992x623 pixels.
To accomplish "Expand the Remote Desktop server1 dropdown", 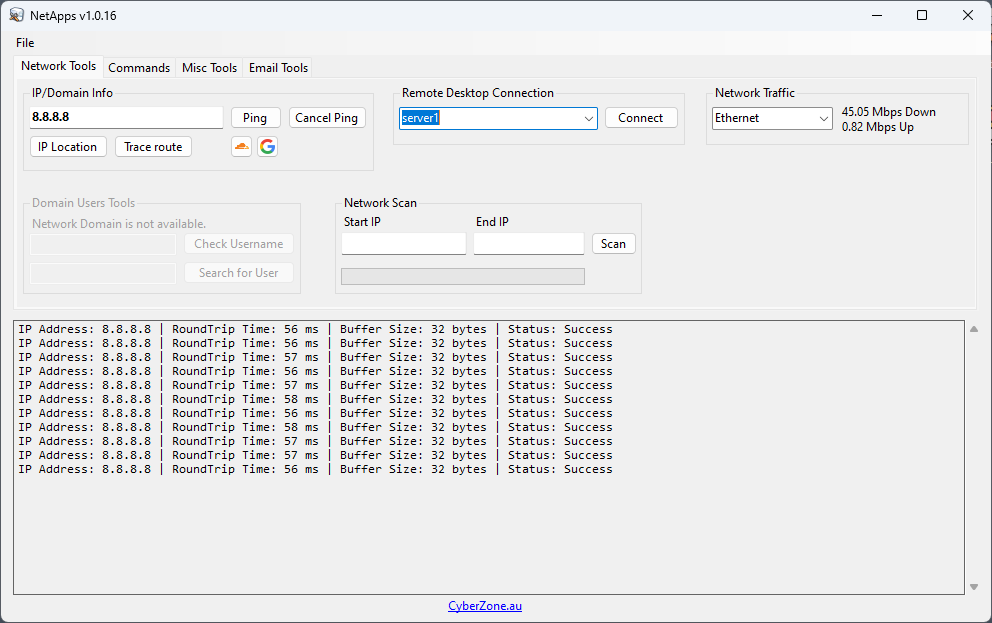I will (x=588, y=119).
